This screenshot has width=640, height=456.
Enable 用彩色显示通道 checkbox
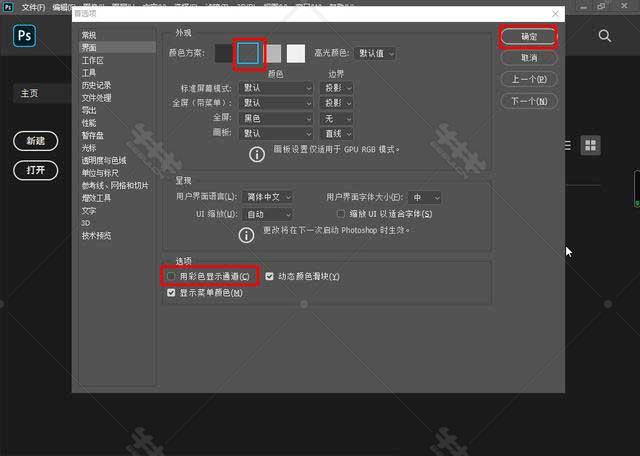pyautogui.click(x=171, y=276)
